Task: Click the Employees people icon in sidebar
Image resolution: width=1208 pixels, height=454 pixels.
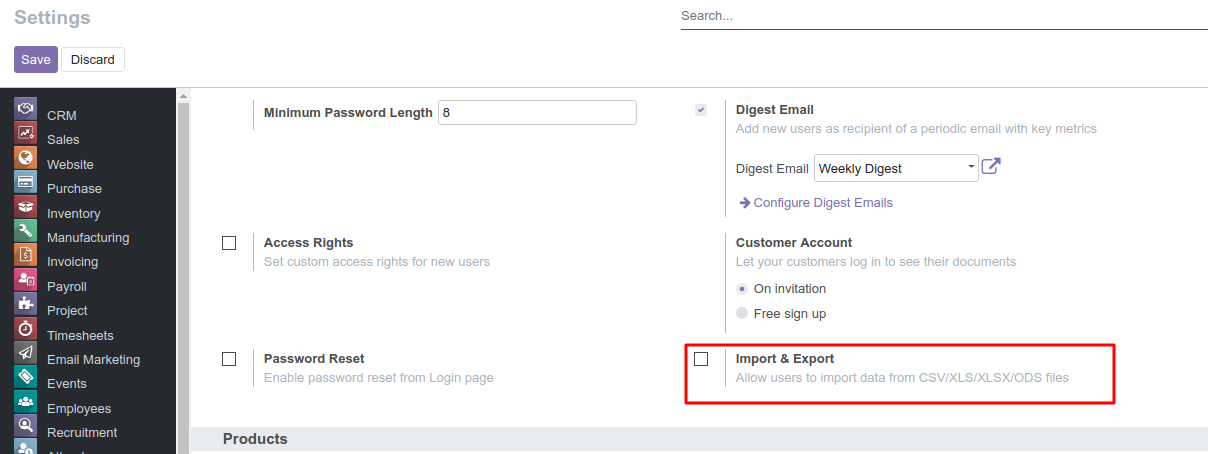Action: coord(25,401)
